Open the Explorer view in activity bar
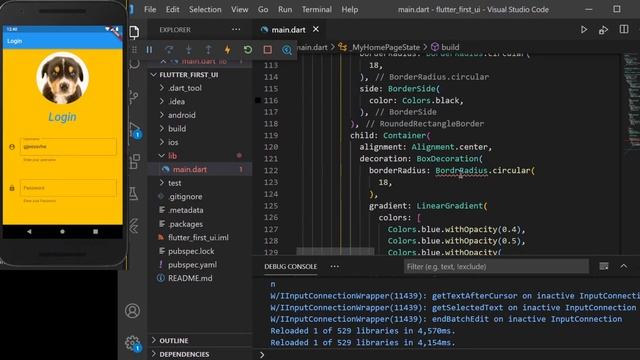 click(x=134, y=32)
